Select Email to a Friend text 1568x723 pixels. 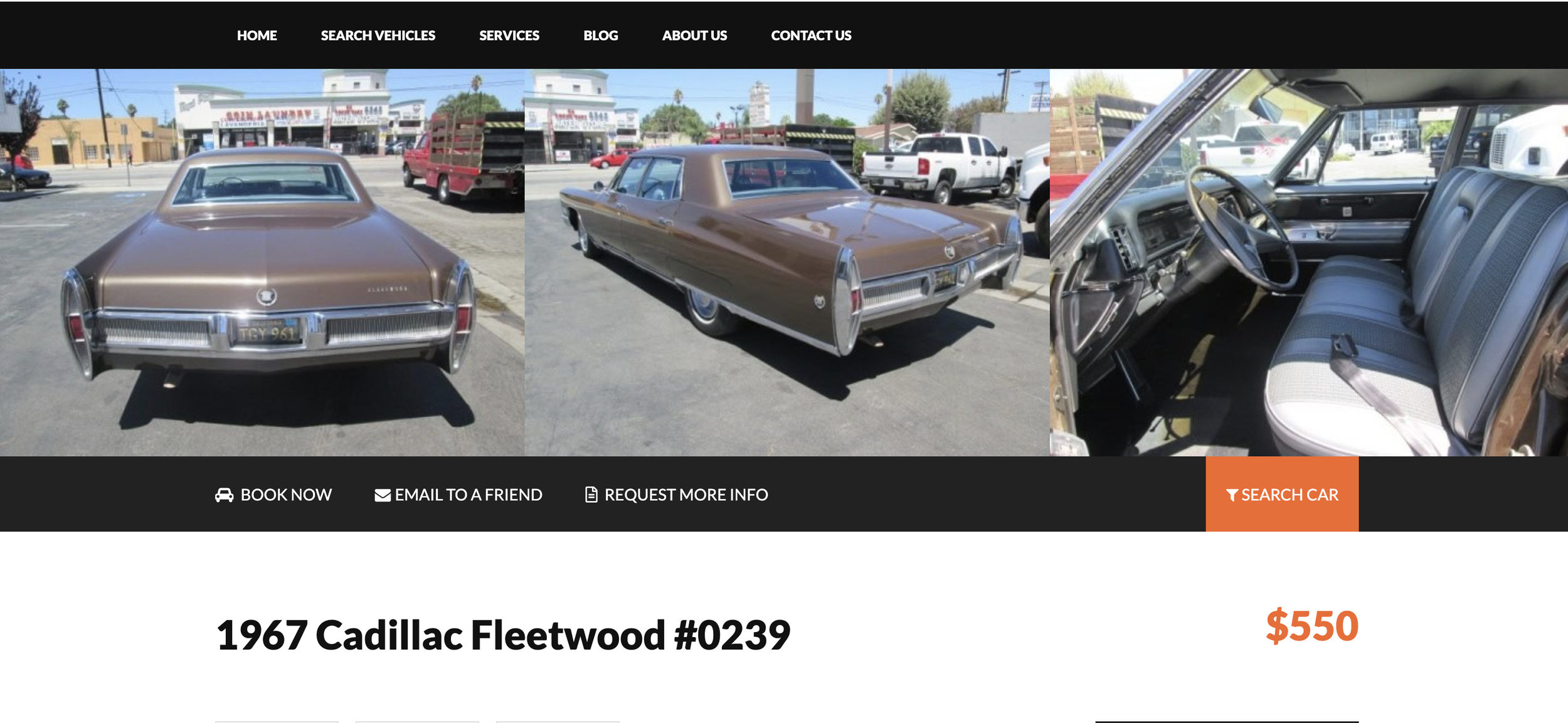[x=469, y=495]
